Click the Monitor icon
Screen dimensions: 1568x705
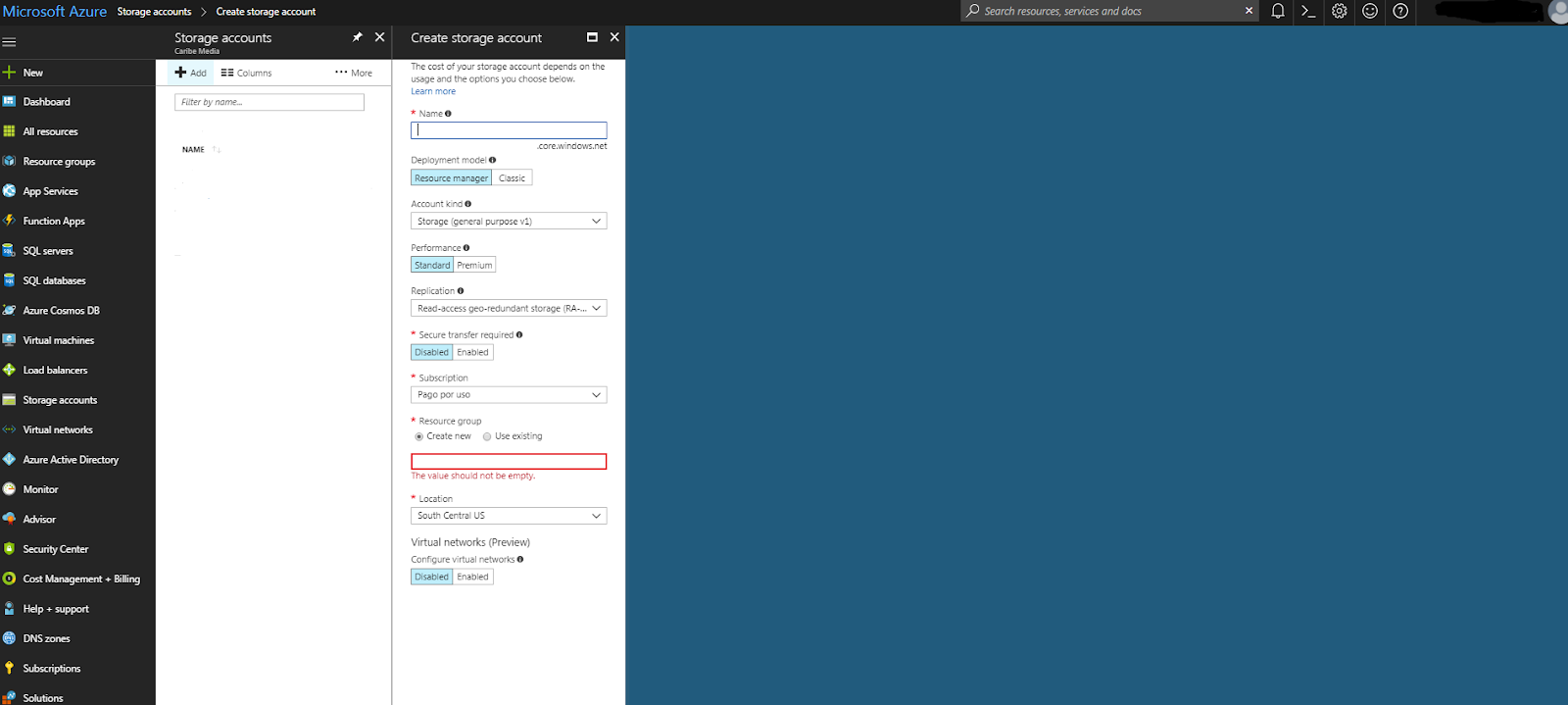pos(9,488)
